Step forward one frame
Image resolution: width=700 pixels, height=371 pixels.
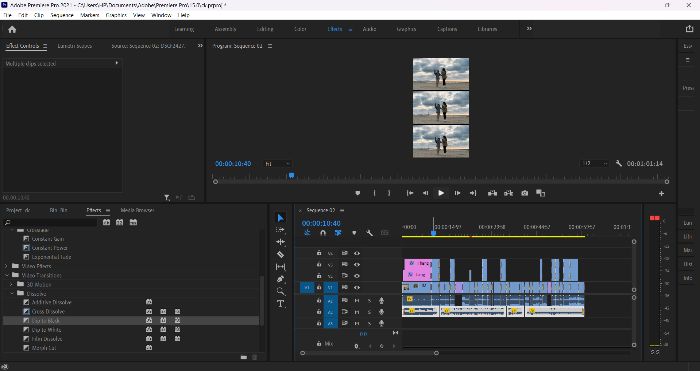(457, 193)
